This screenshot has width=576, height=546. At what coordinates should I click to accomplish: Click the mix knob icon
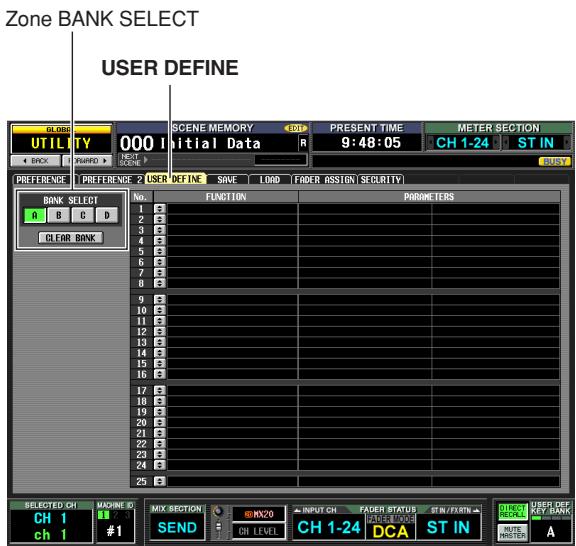click(218, 511)
